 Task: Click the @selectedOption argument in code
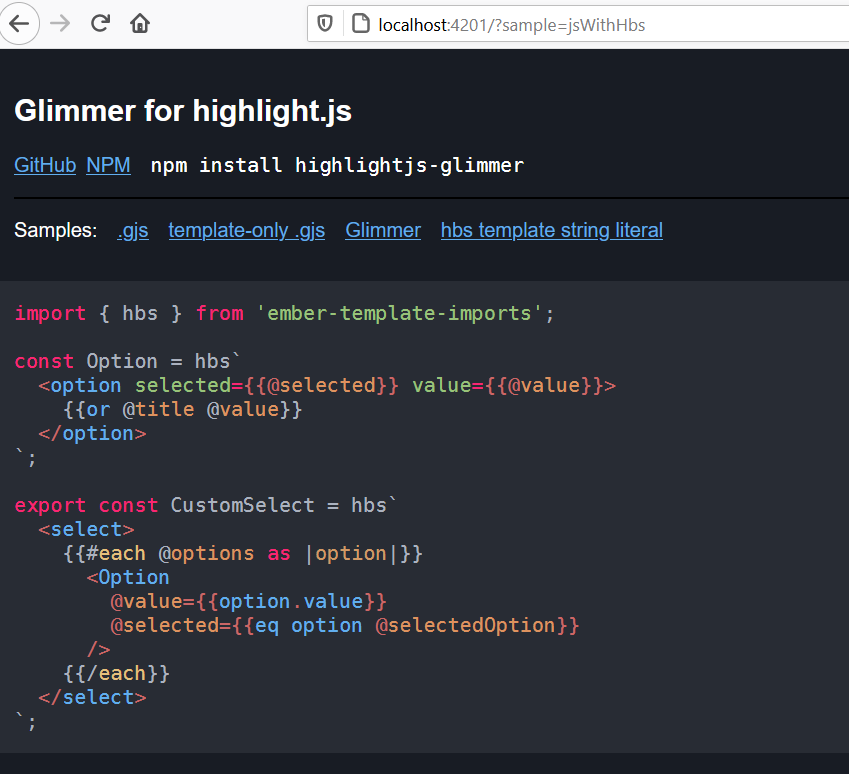[465, 626]
